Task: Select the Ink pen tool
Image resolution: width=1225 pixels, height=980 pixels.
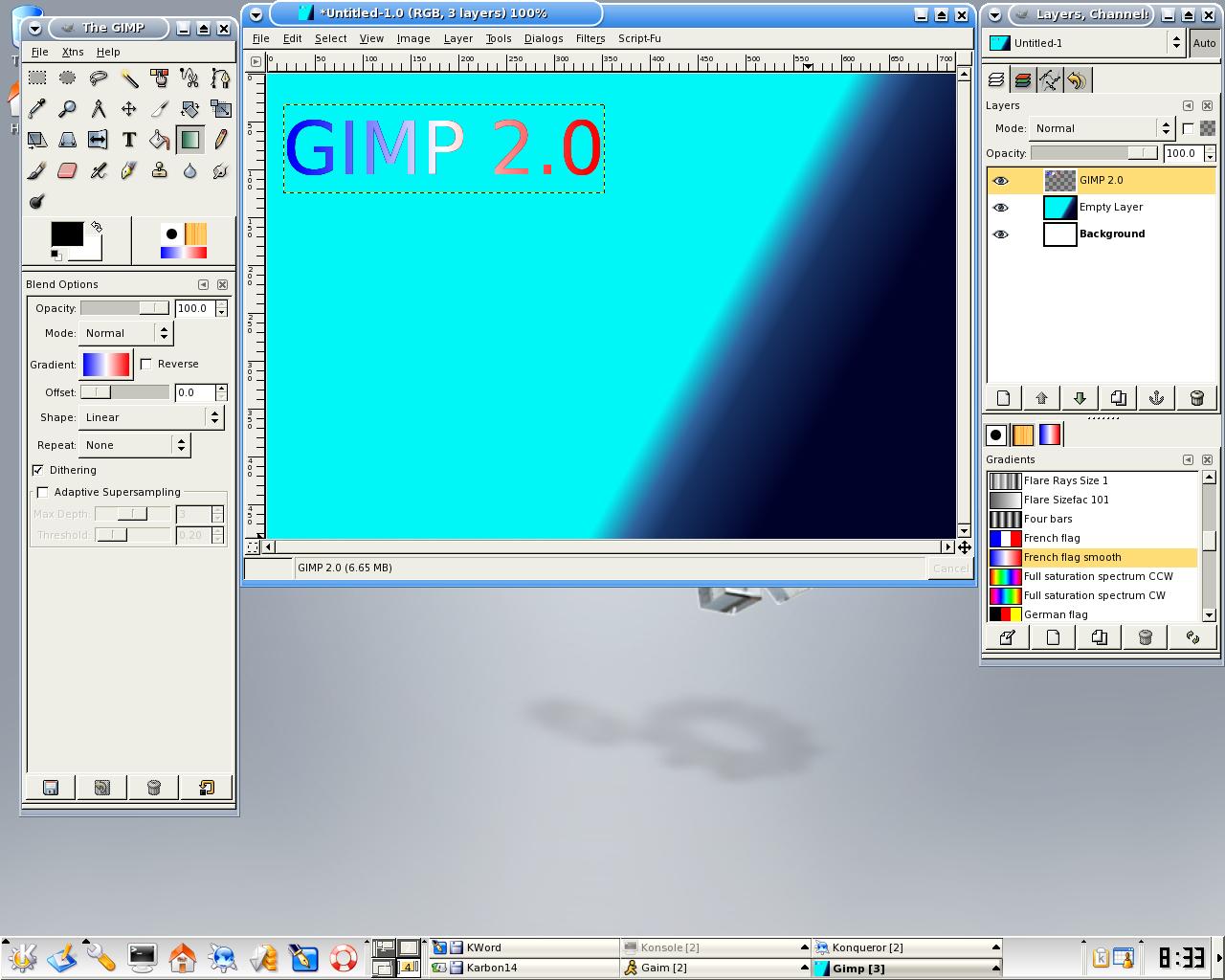Action: [x=129, y=170]
